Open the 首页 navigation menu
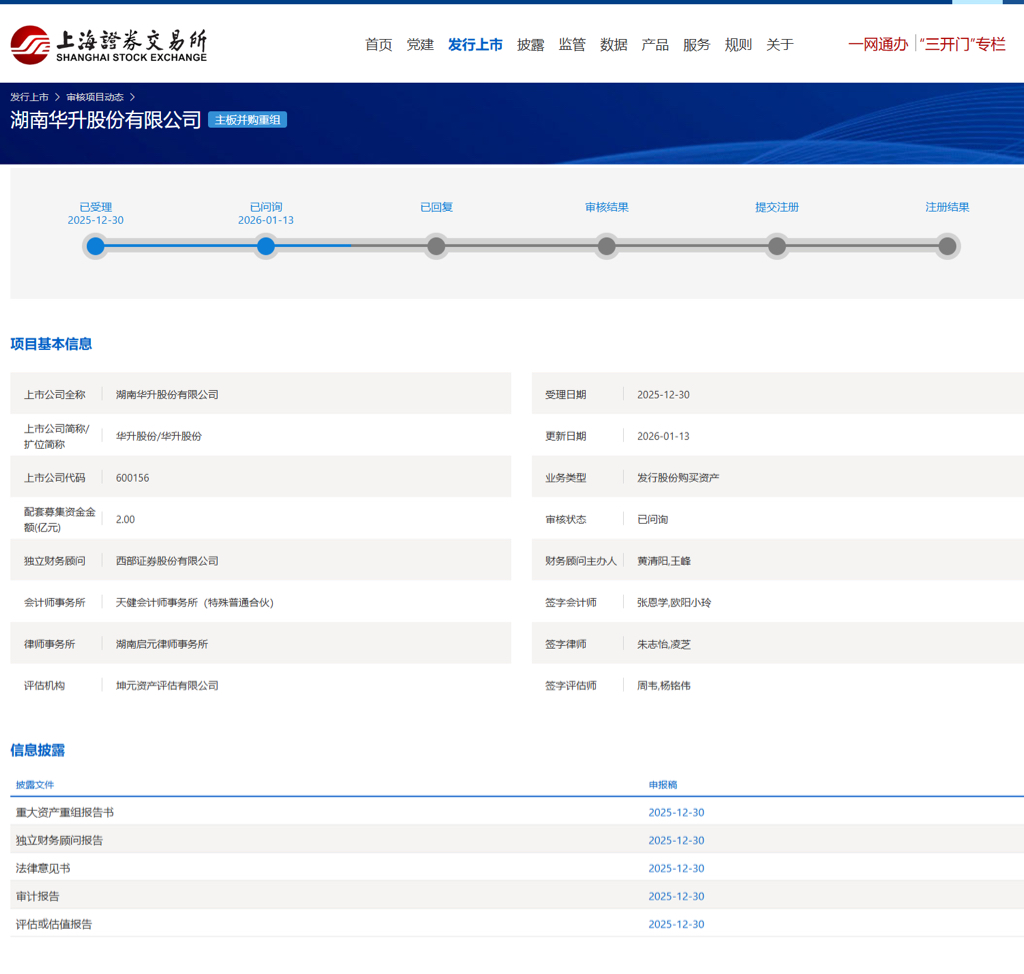1024x974 pixels. 379,45
